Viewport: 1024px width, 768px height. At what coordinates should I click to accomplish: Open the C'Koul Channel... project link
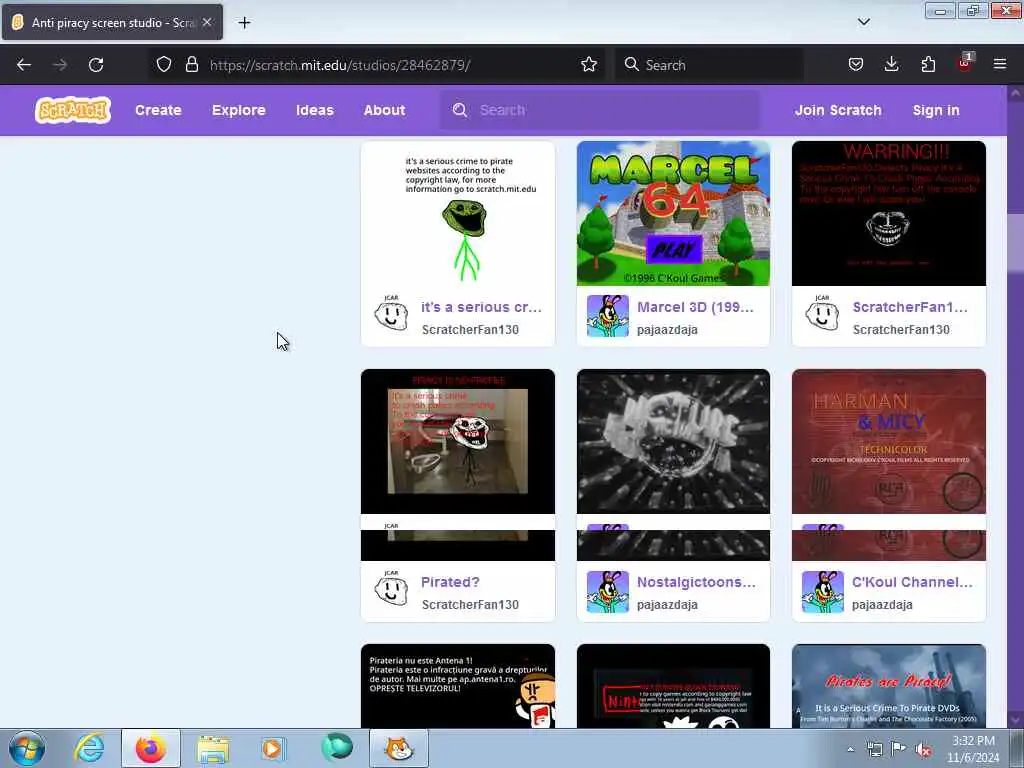(x=912, y=582)
